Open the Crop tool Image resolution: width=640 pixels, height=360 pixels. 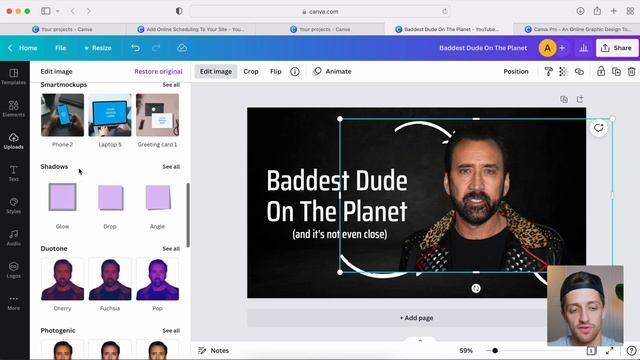(x=251, y=71)
